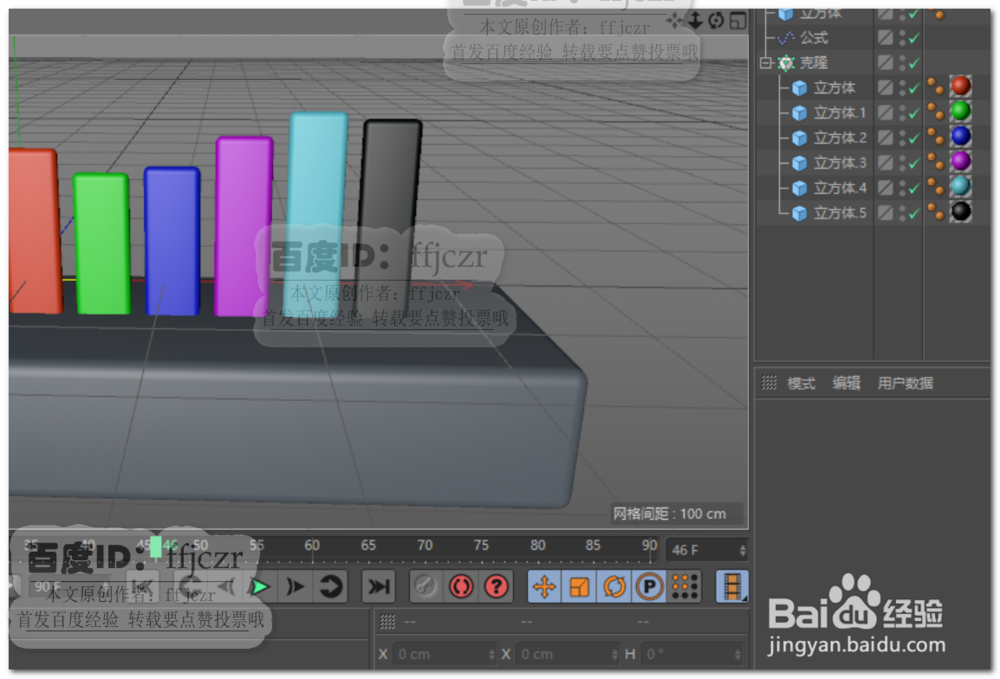Toggle visibility dots of 克隆

coord(902,62)
